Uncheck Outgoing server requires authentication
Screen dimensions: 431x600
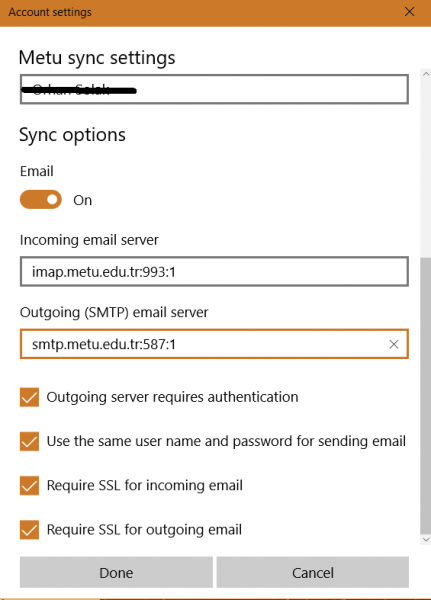point(29,397)
